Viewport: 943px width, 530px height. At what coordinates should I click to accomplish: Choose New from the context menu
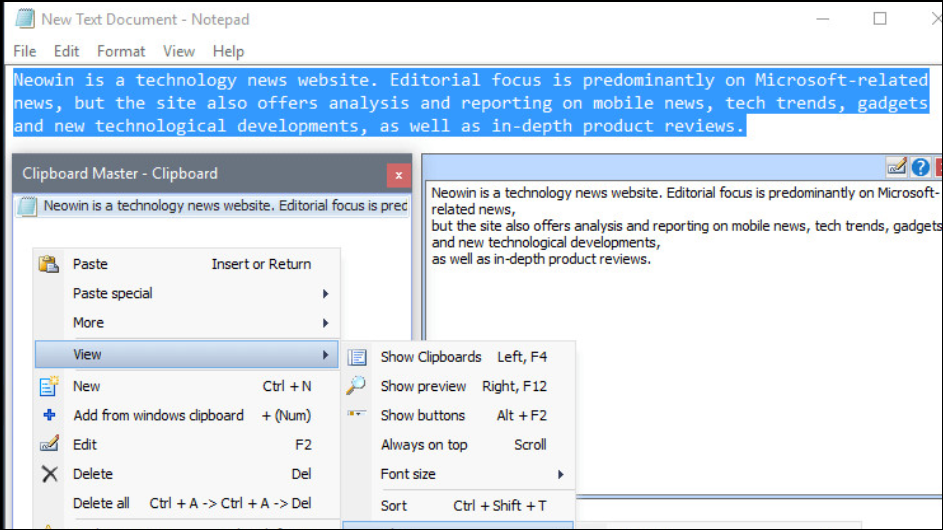[x=187, y=386]
